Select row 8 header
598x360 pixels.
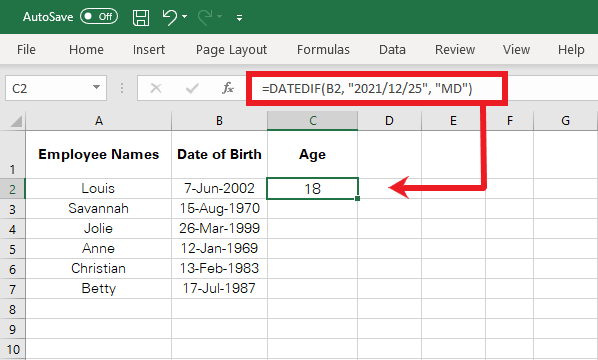pyautogui.click(x=13, y=309)
